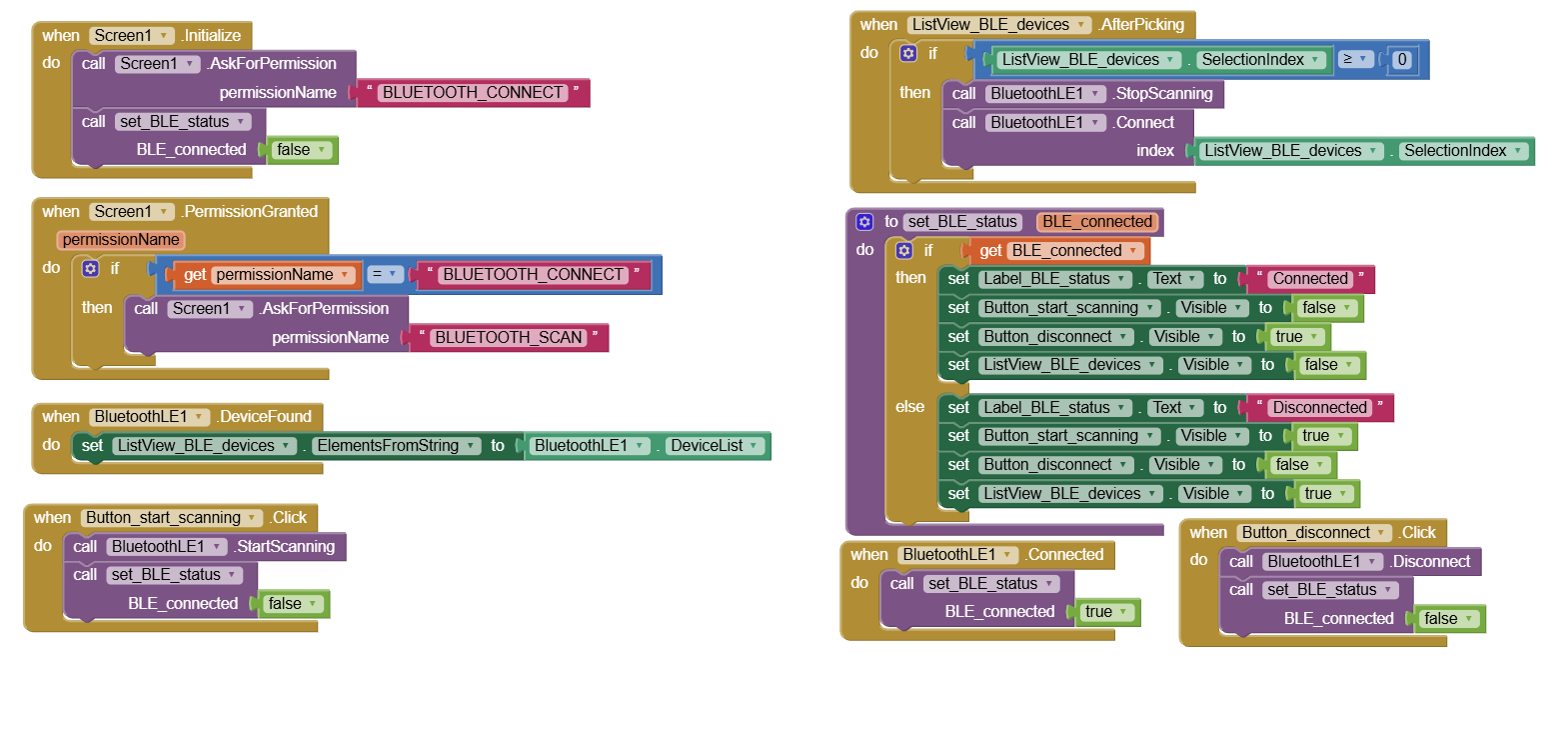Open BluetoothLE1 dropdown in Connect call
Screen dimensions: 1568x739
click(1046, 123)
